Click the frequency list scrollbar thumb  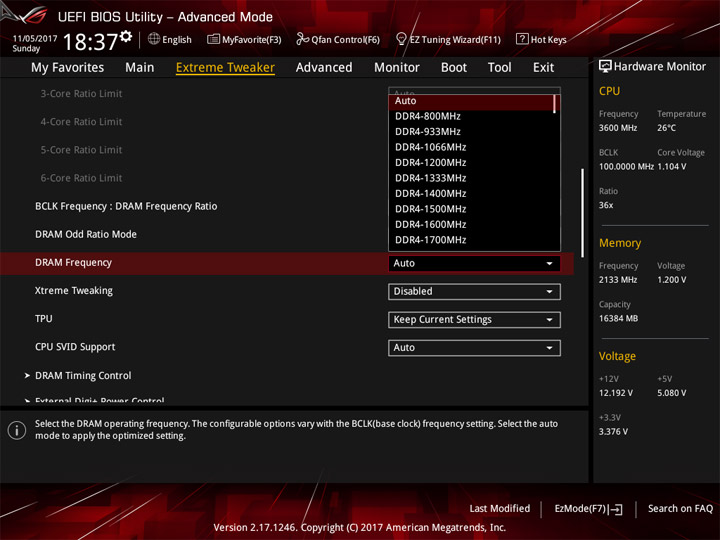click(555, 104)
